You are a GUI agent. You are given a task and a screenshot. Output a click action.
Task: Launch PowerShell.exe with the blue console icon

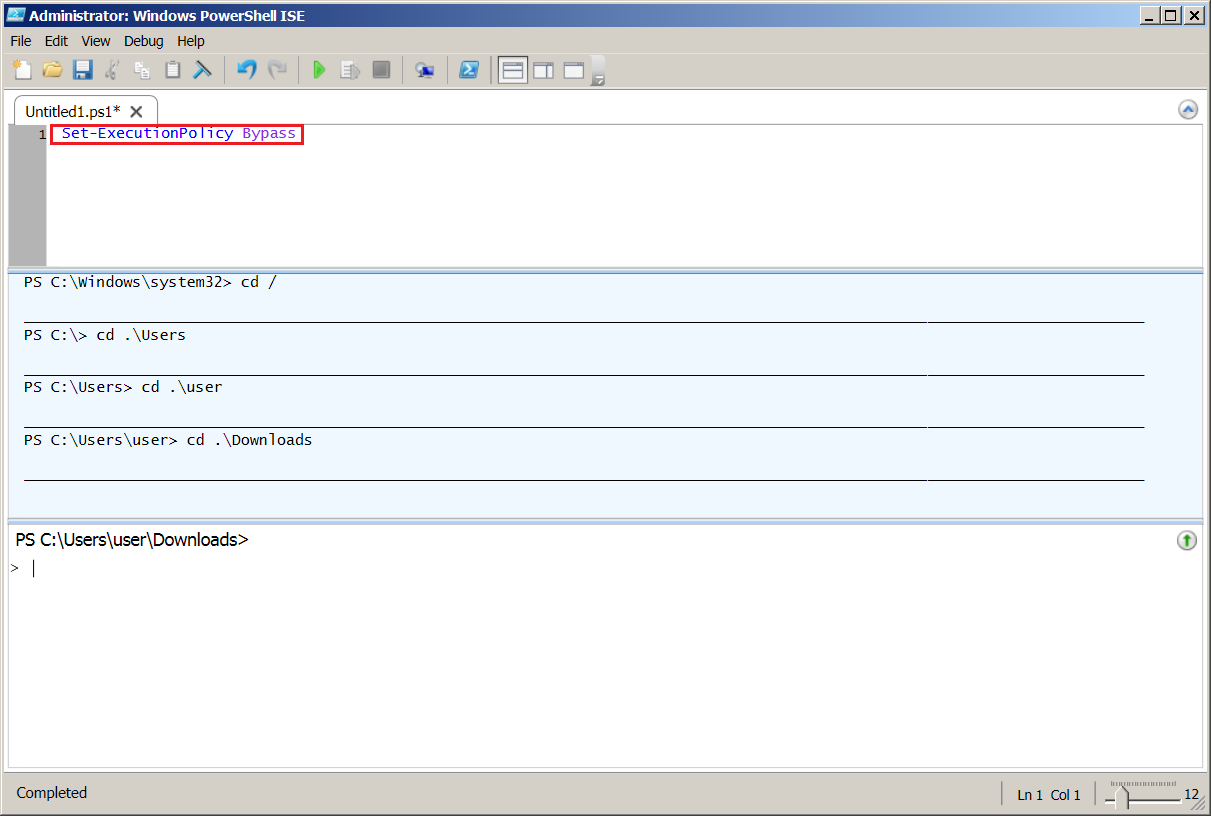point(468,69)
